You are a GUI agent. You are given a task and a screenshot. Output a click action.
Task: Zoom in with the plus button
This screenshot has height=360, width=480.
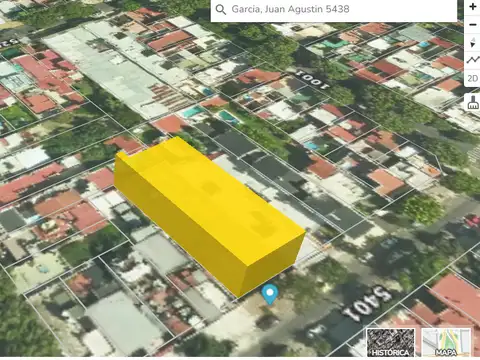[x=472, y=7]
